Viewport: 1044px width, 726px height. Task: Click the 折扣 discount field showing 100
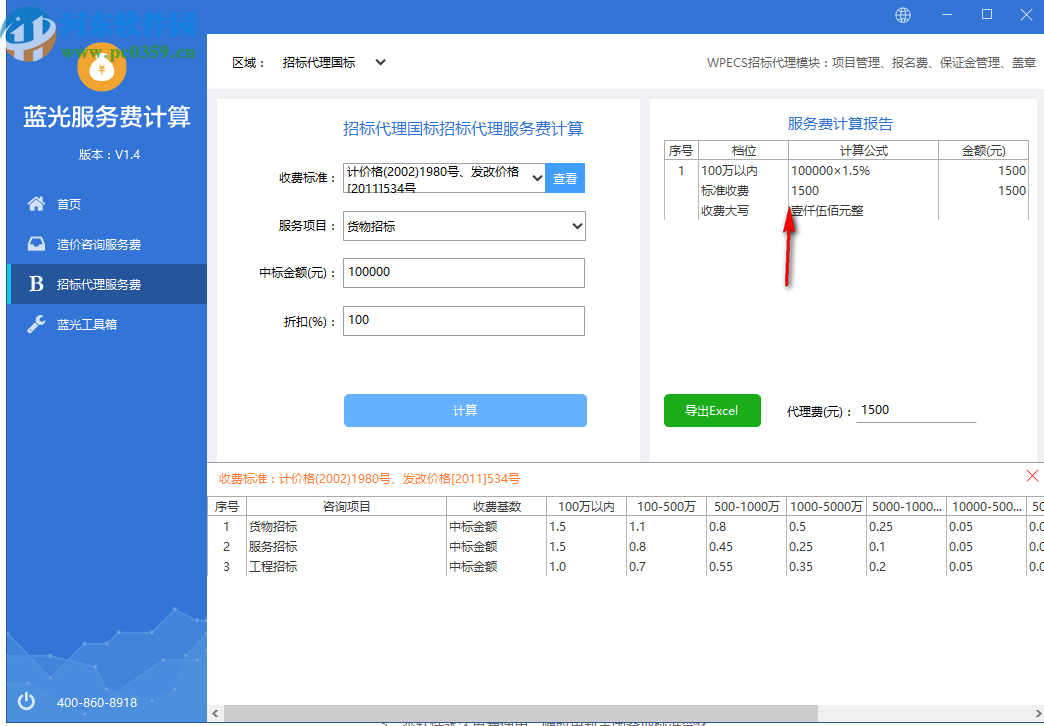[464, 320]
